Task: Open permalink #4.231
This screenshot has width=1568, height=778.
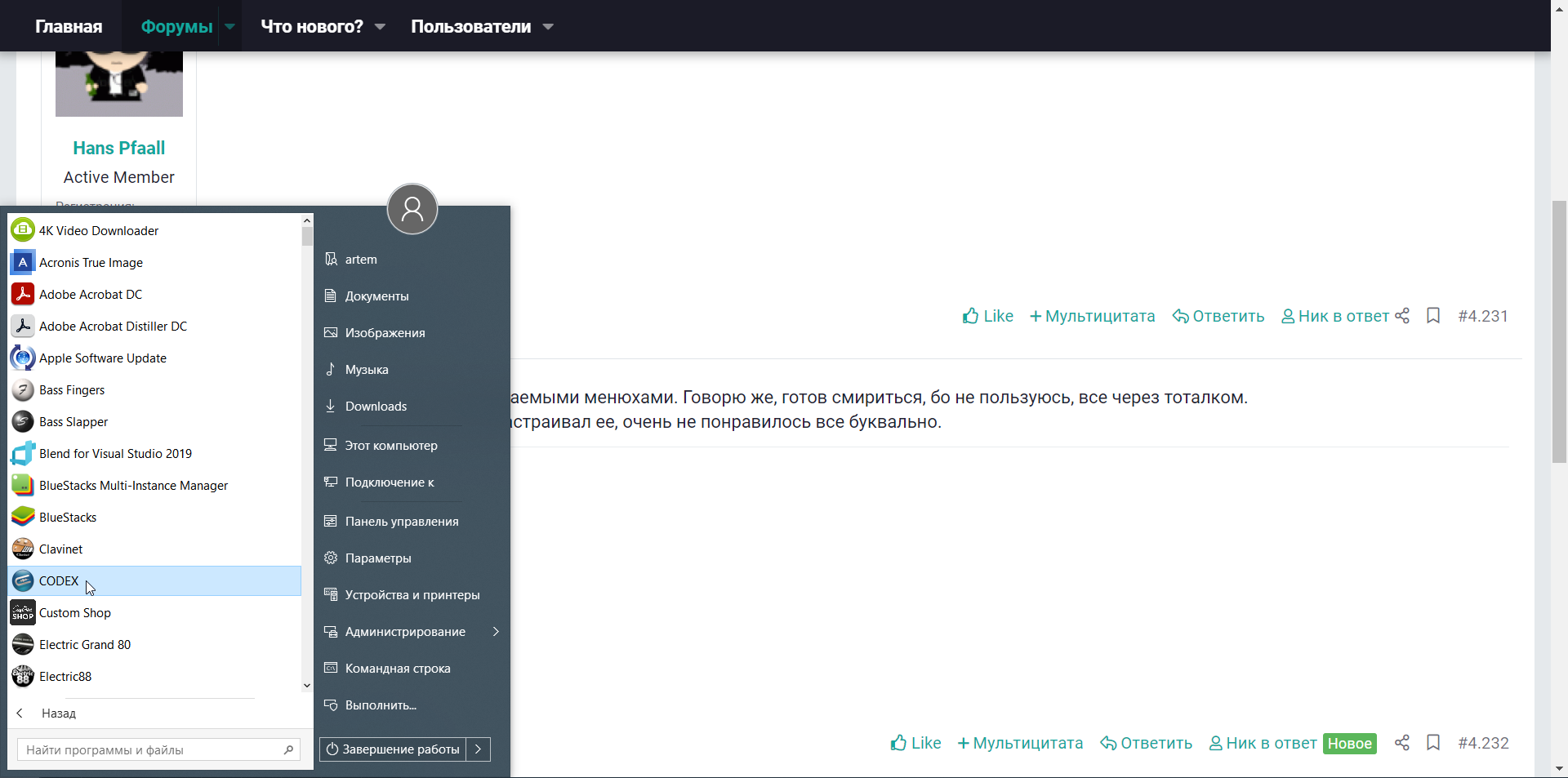Action: tap(1483, 316)
